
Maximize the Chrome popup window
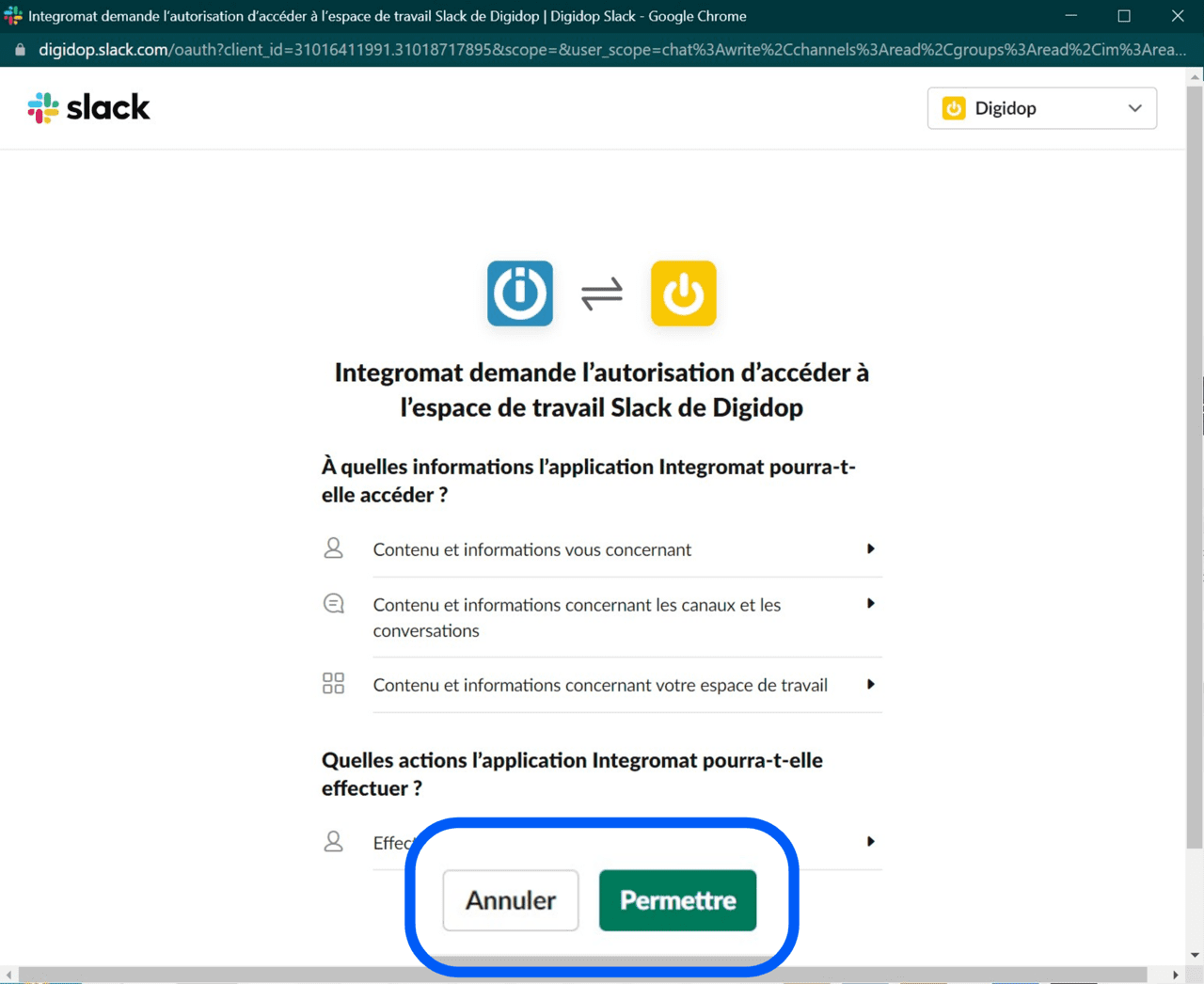pos(1124,16)
